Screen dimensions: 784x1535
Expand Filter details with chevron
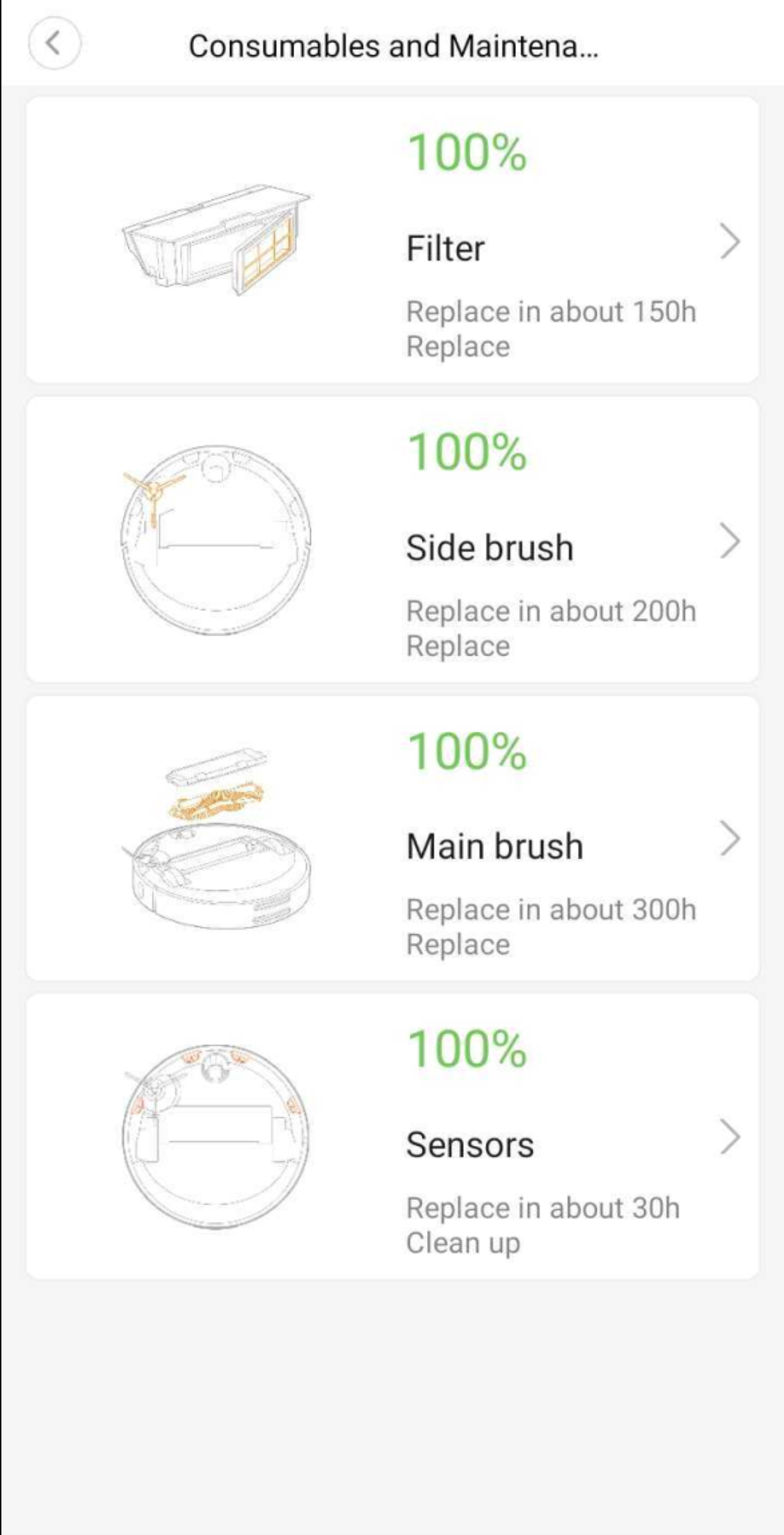(729, 241)
